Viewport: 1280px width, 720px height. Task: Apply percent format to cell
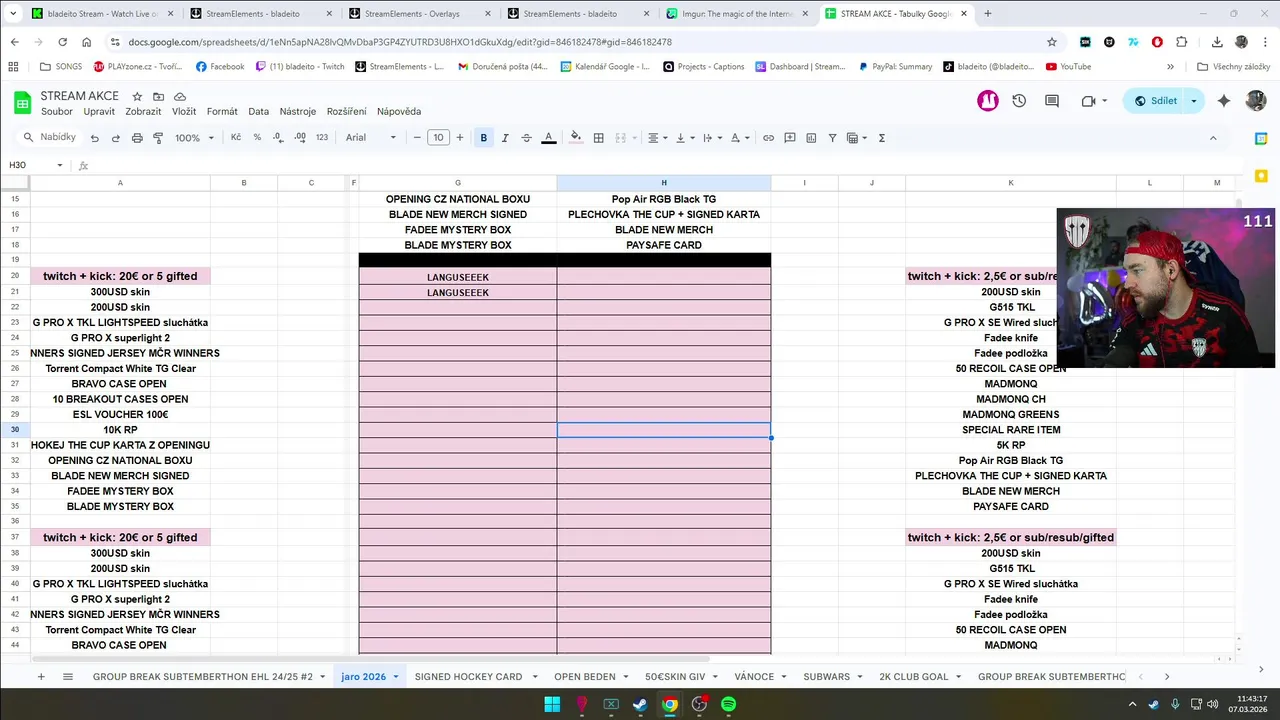coord(257,138)
